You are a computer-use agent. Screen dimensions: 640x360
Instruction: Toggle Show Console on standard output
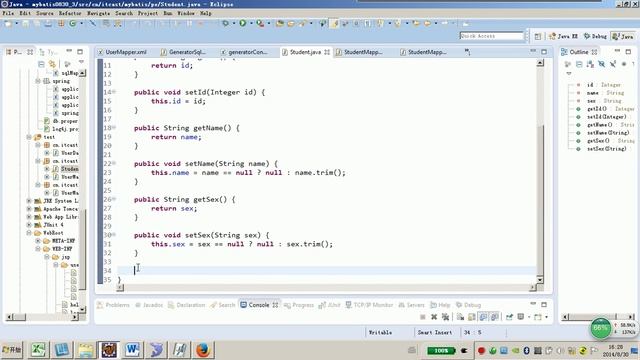[x=483, y=317]
